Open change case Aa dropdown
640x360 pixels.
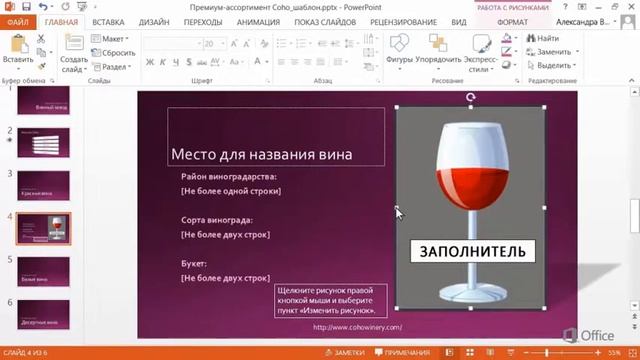tap(236, 62)
